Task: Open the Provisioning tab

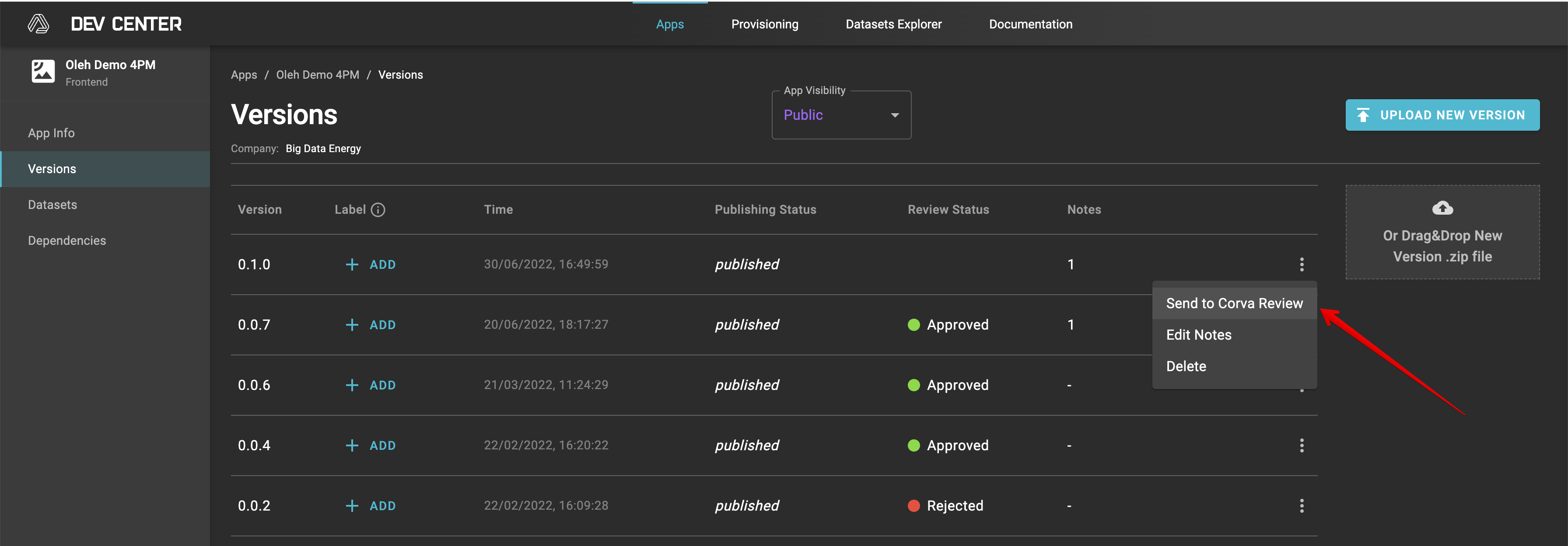Action: click(764, 24)
